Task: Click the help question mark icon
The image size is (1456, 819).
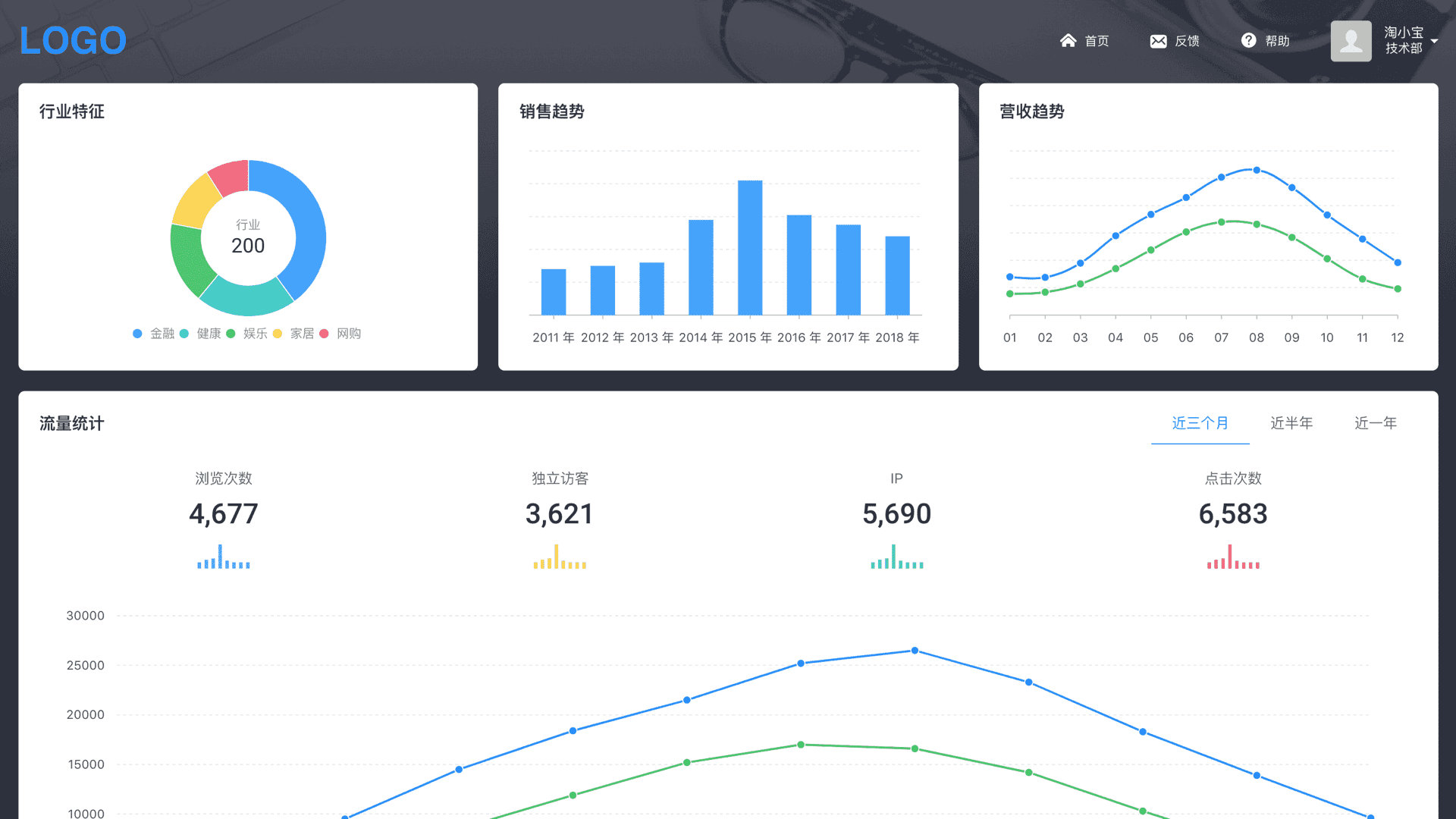Action: 1248,40
